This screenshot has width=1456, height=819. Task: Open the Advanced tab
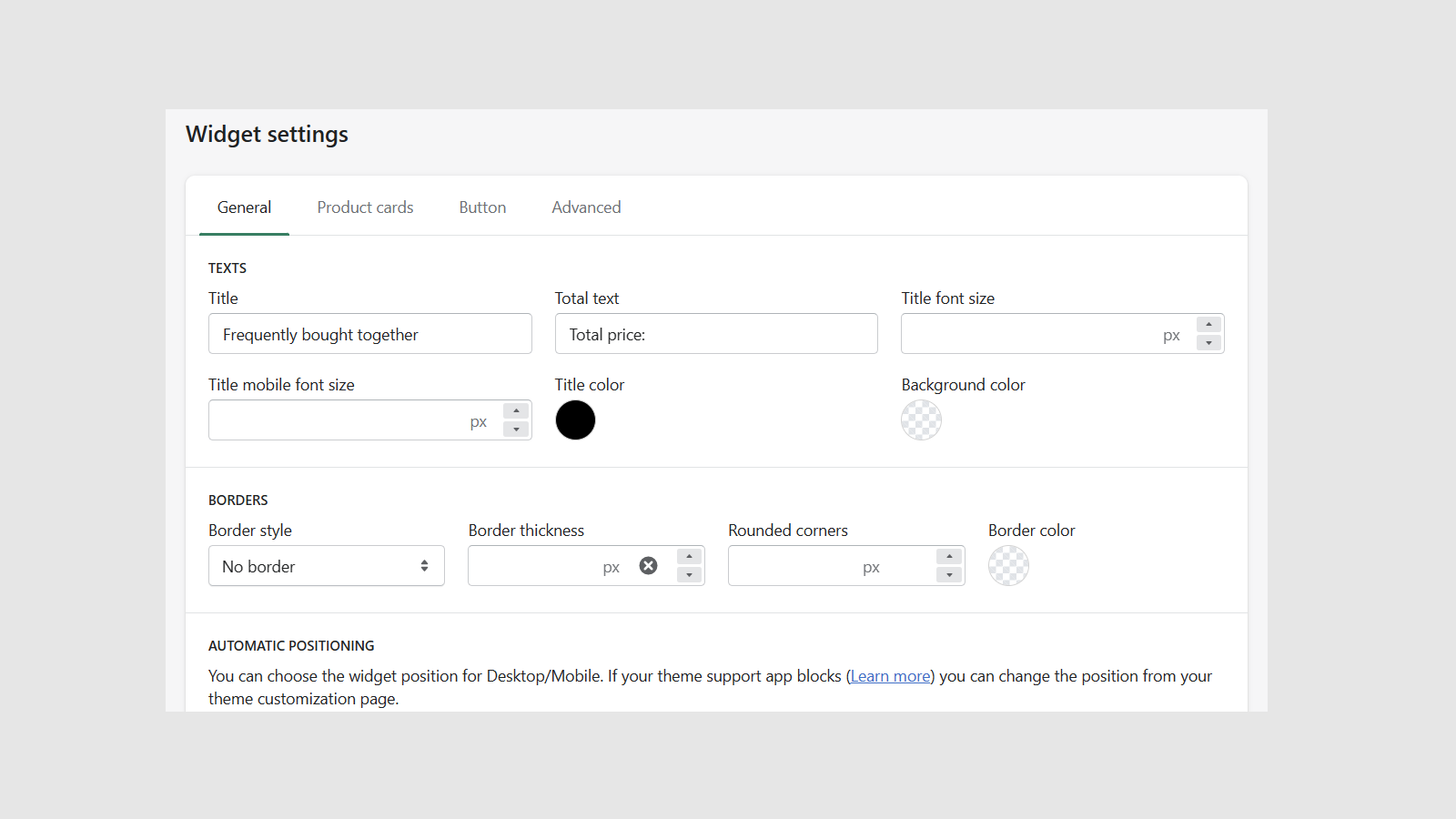tap(585, 207)
